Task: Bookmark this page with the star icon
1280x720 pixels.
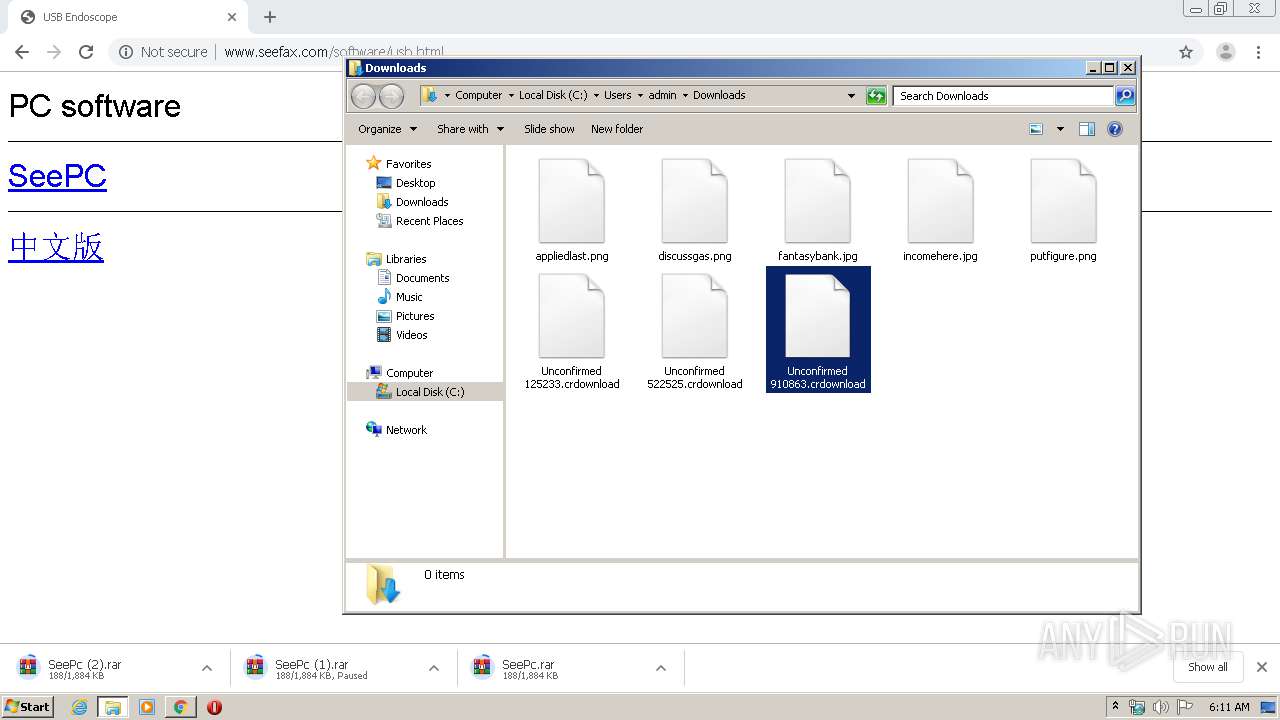Action: click(x=1186, y=52)
